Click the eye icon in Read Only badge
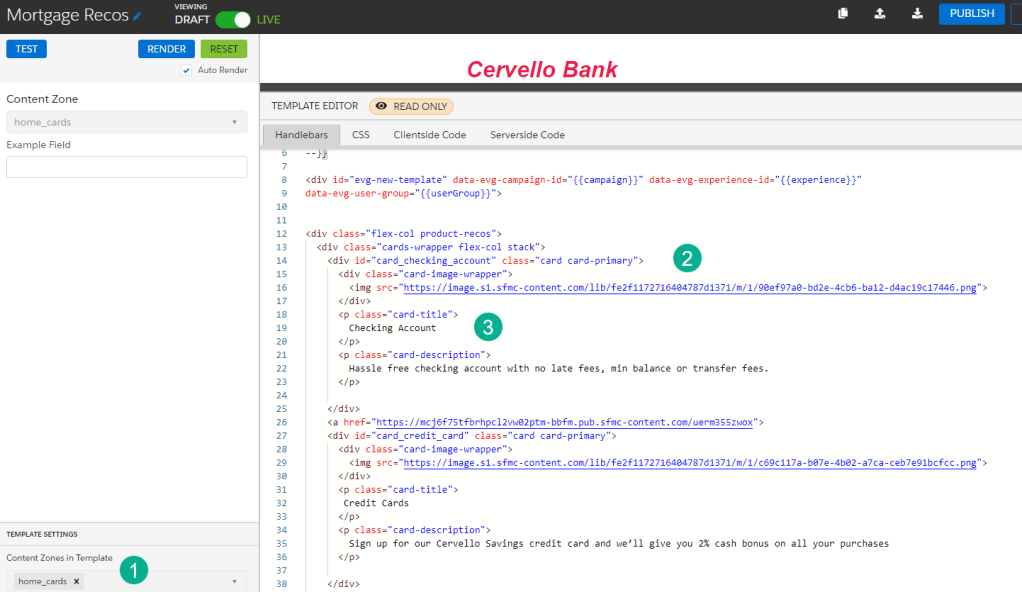 [381, 106]
